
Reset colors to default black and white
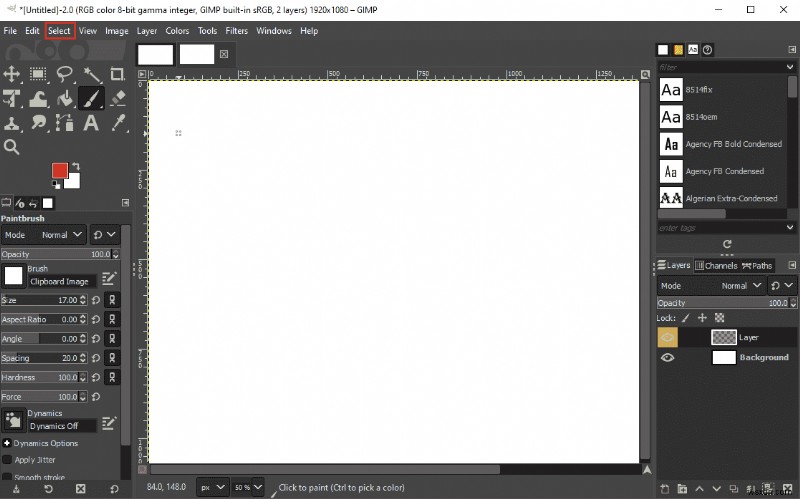coord(56,184)
